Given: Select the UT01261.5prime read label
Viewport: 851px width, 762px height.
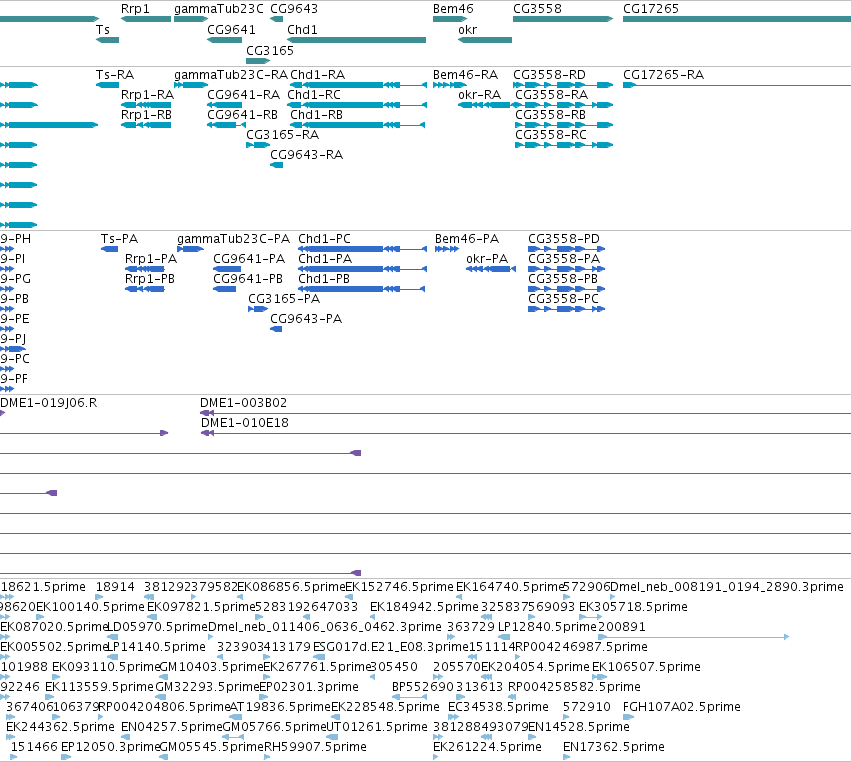Looking at the screenshot, I should 377,727.
